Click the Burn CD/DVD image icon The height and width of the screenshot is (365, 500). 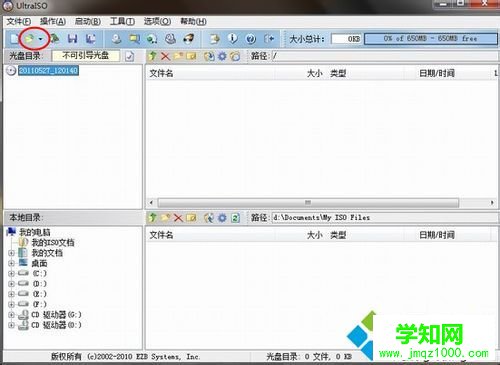pos(189,39)
